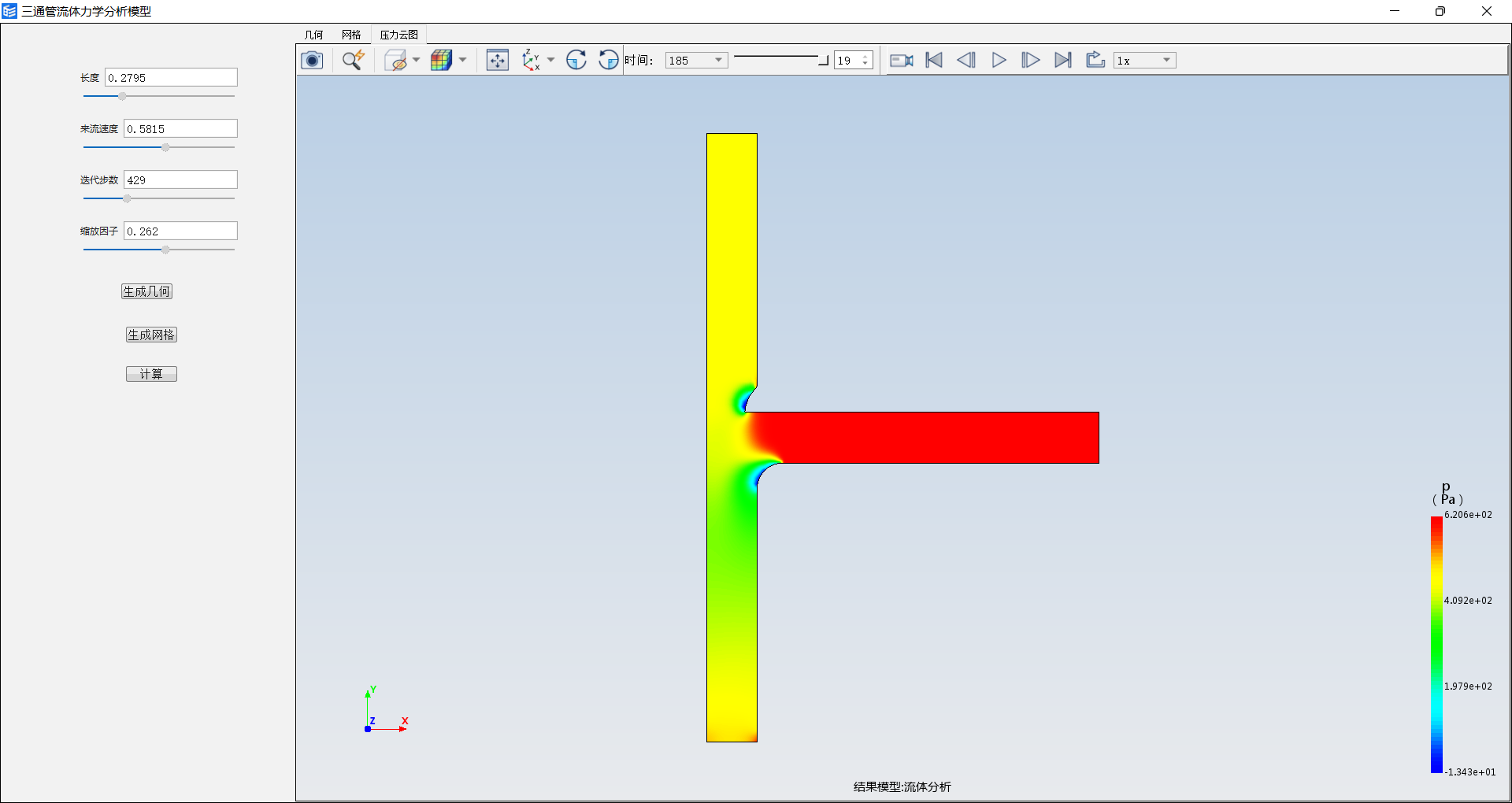Click the time slider handle
Screen dimensions: 1512x803
pos(824,60)
